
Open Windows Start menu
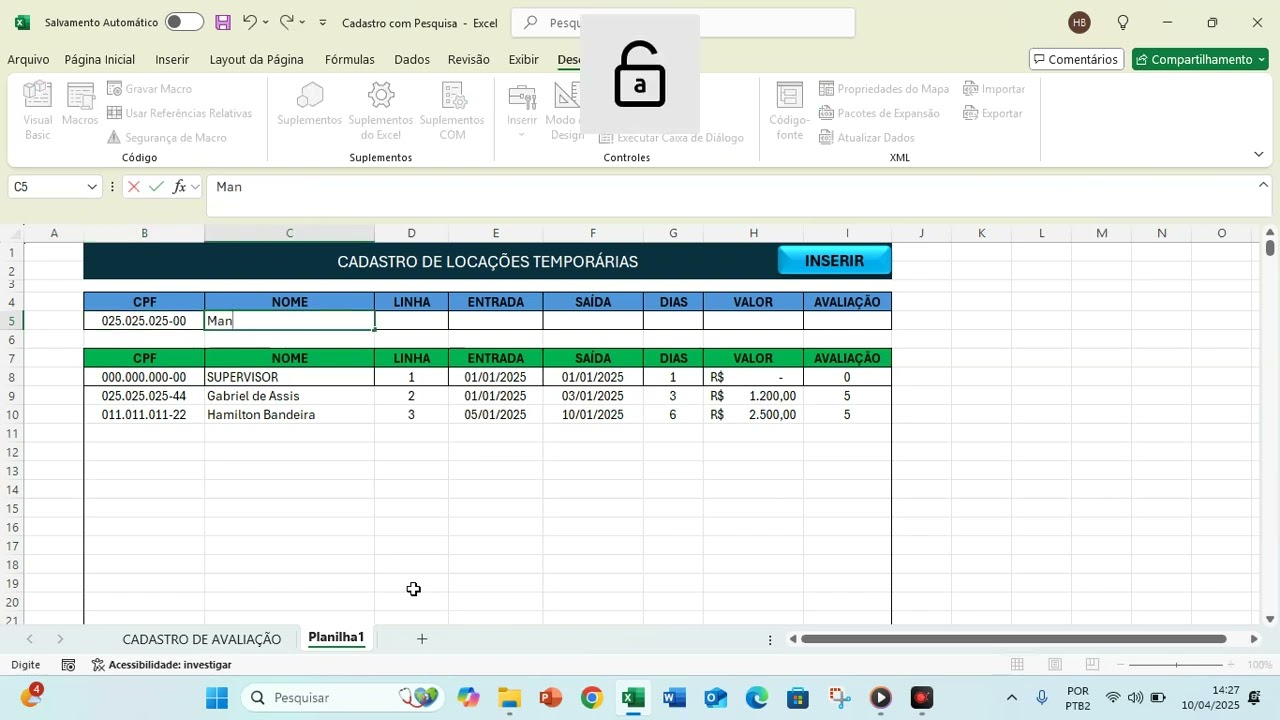point(217,698)
